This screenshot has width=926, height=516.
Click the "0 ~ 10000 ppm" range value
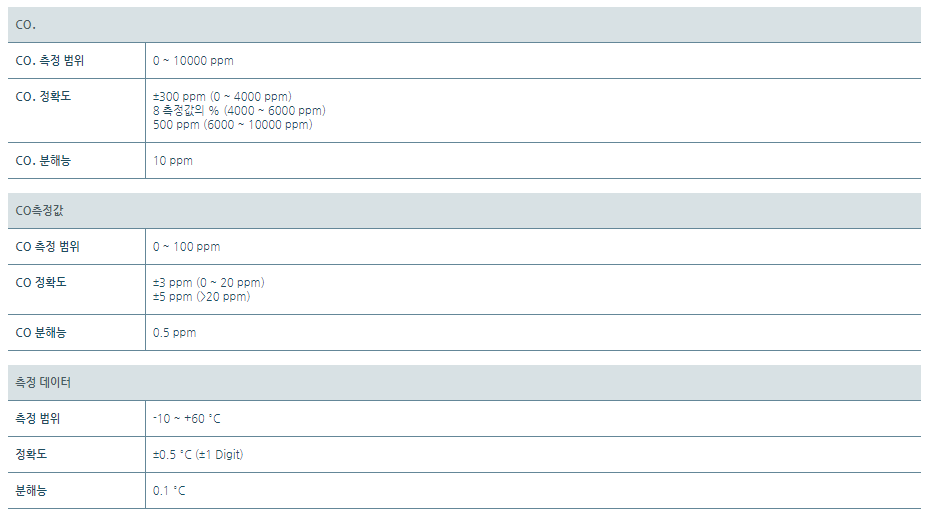pyautogui.click(x=193, y=61)
